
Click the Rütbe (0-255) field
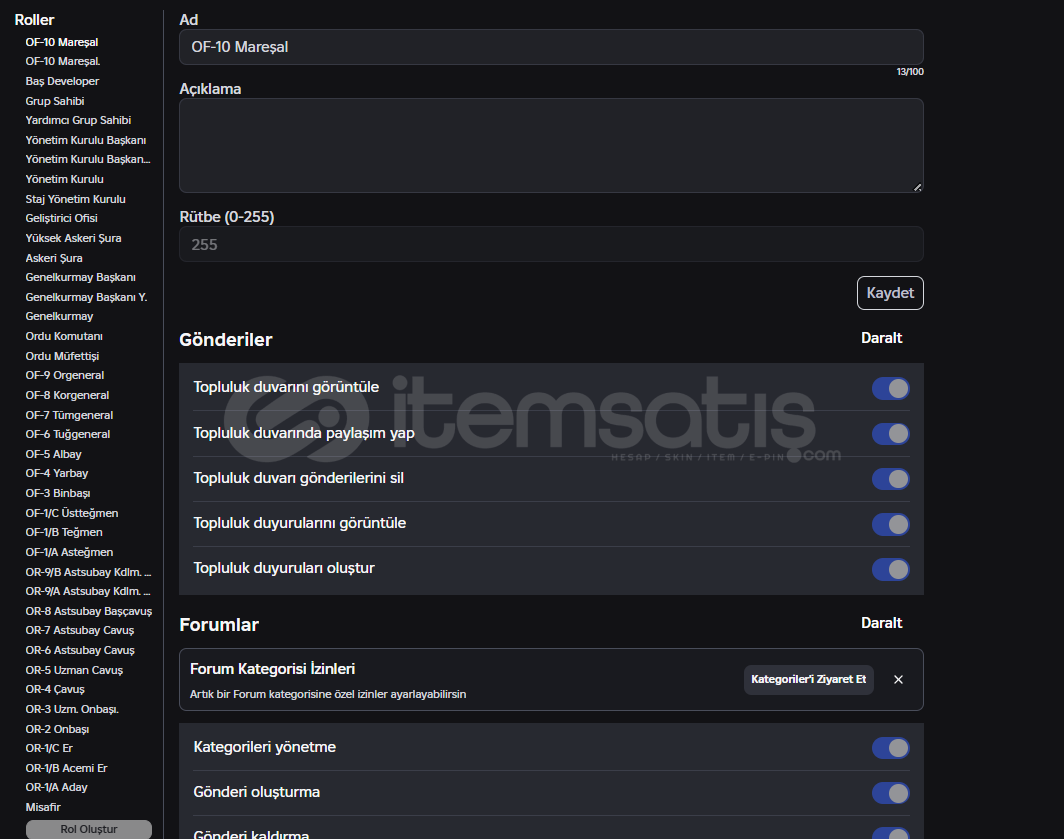click(x=550, y=244)
